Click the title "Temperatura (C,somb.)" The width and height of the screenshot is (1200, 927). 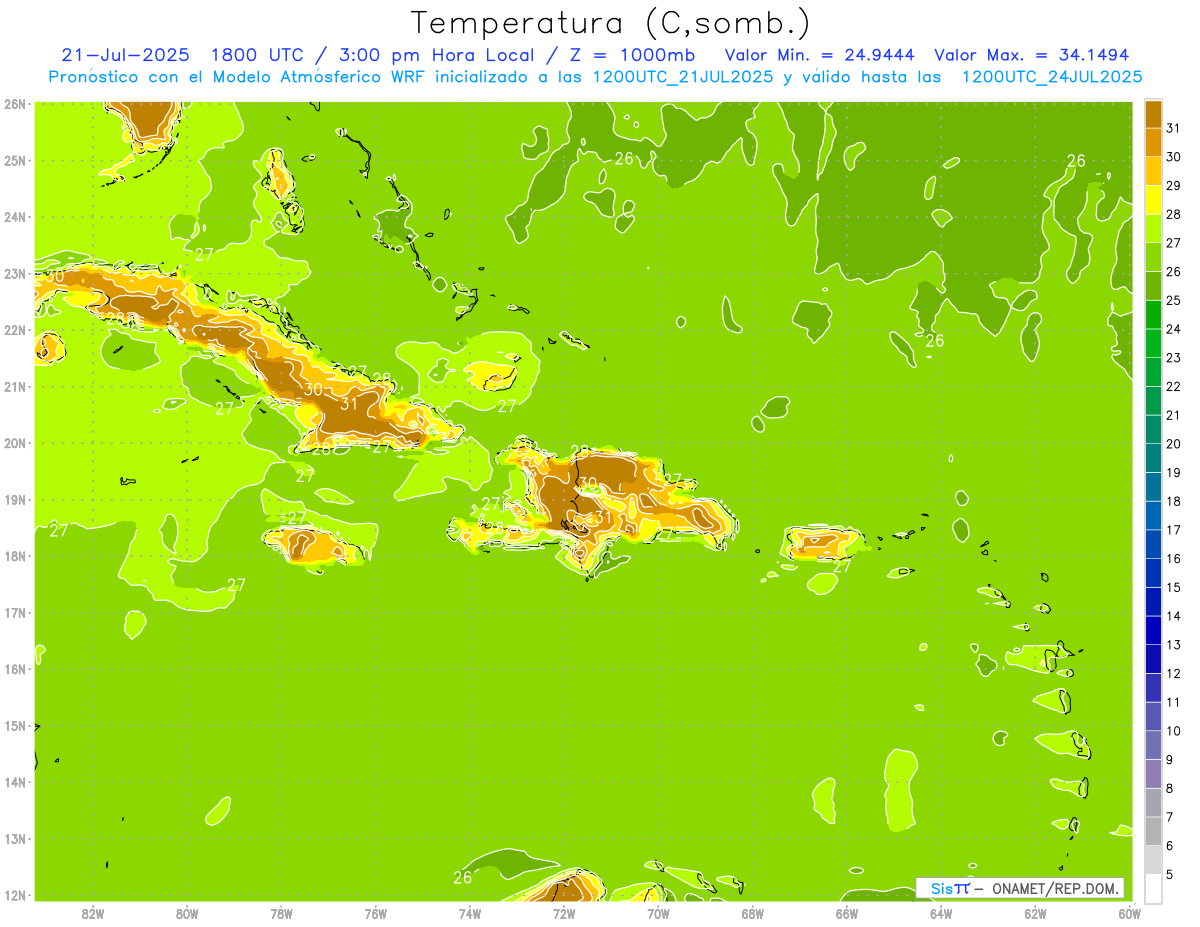(611, 23)
